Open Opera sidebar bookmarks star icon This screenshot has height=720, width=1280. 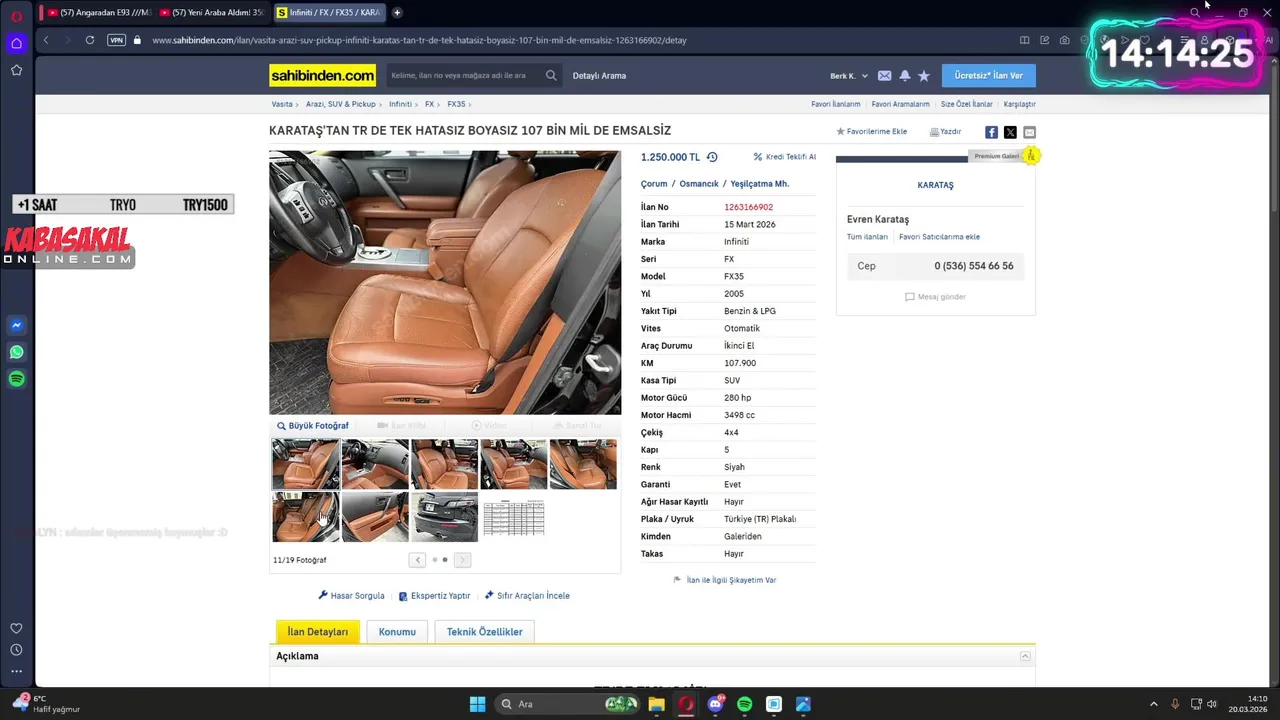pyautogui.click(x=16, y=70)
